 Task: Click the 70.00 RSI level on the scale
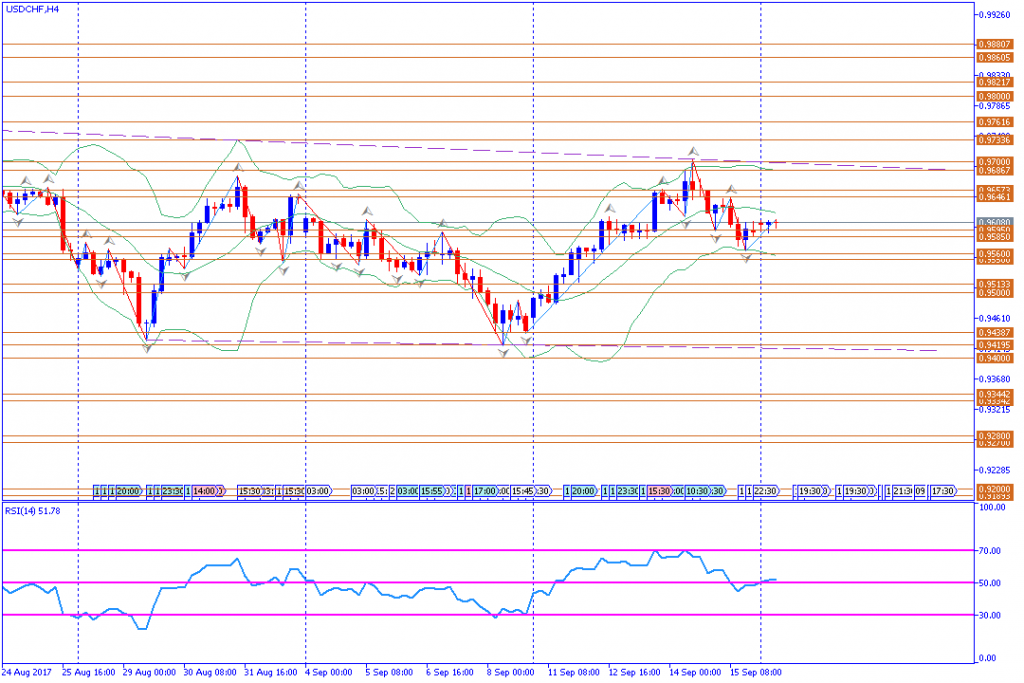(990, 551)
